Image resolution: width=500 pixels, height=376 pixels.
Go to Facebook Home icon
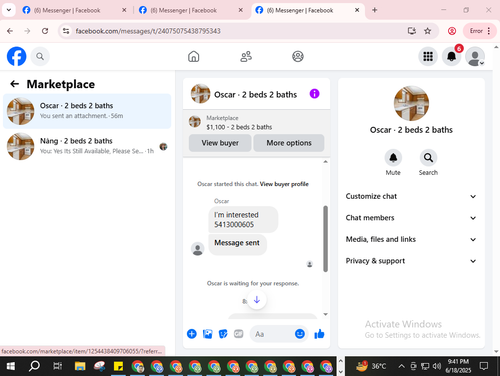pos(193,56)
